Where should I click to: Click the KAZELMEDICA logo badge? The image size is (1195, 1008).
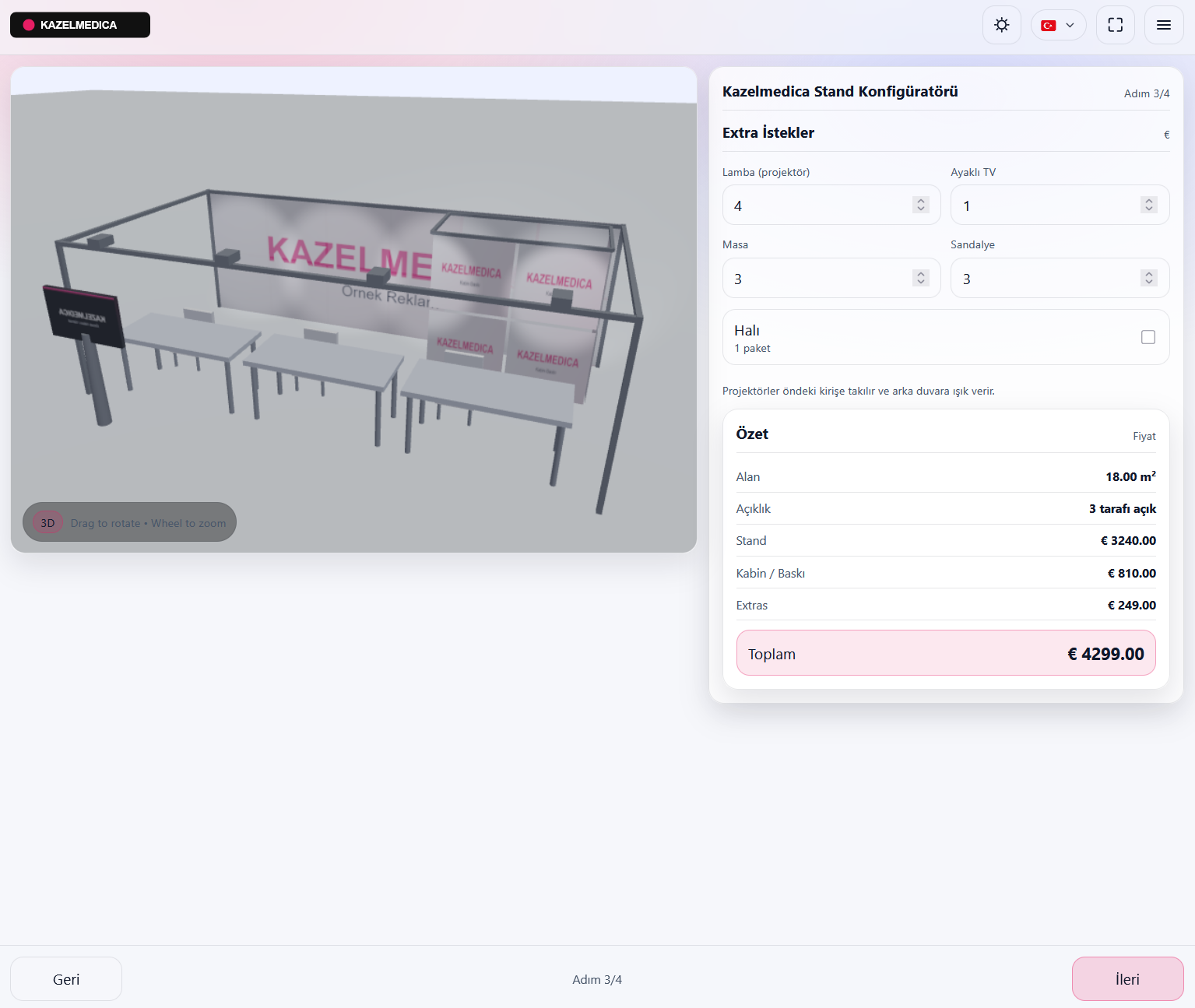(x=79, y=25)
